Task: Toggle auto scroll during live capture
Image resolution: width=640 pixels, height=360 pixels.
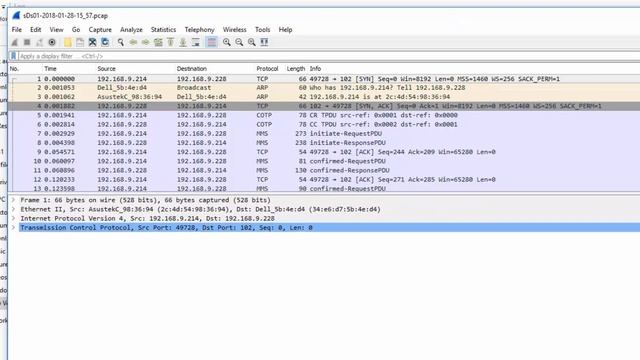Action: coord(196,42)
